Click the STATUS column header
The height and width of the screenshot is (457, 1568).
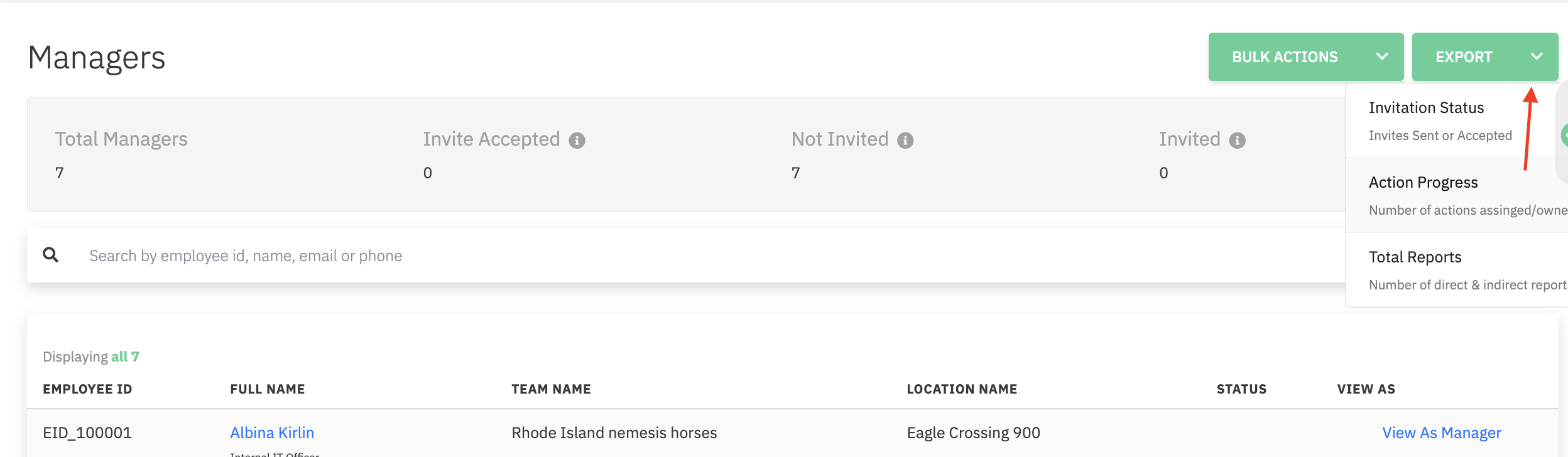pos(1241,389)
